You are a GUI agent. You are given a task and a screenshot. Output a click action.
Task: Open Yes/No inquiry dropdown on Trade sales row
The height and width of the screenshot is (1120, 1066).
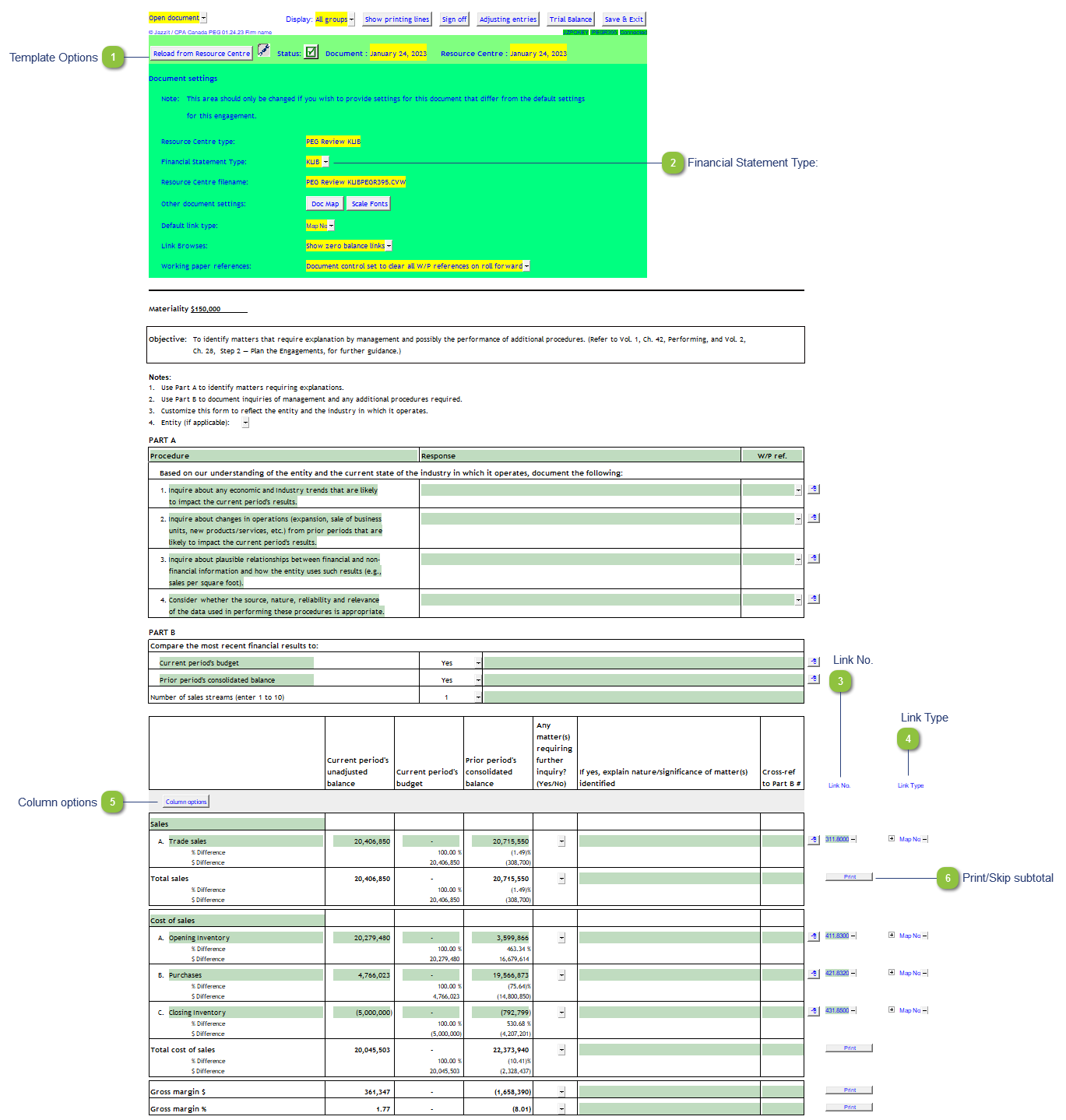pos(561,841)
